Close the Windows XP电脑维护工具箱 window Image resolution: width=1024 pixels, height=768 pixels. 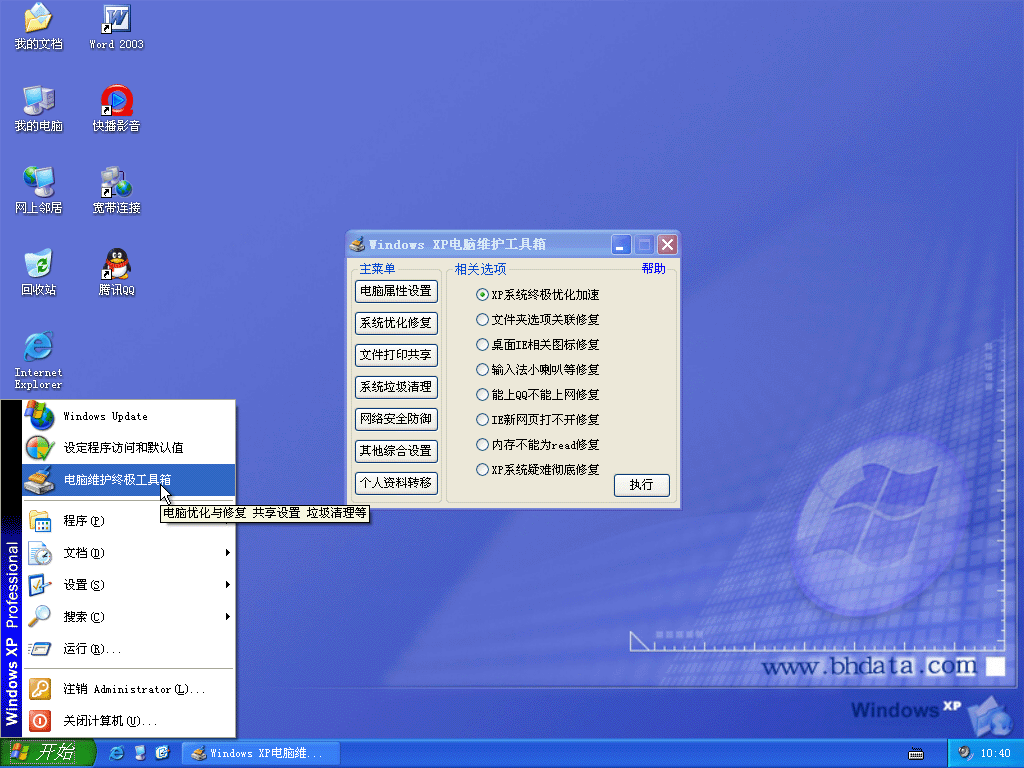coord(667,245)
